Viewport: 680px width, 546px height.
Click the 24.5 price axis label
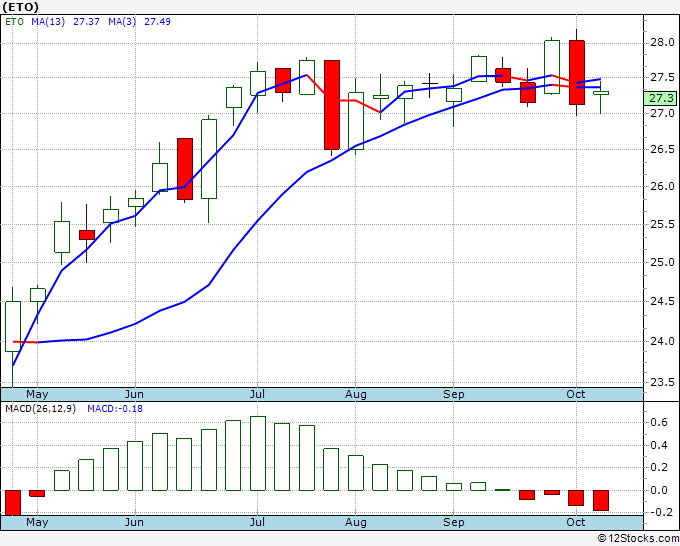662,301
